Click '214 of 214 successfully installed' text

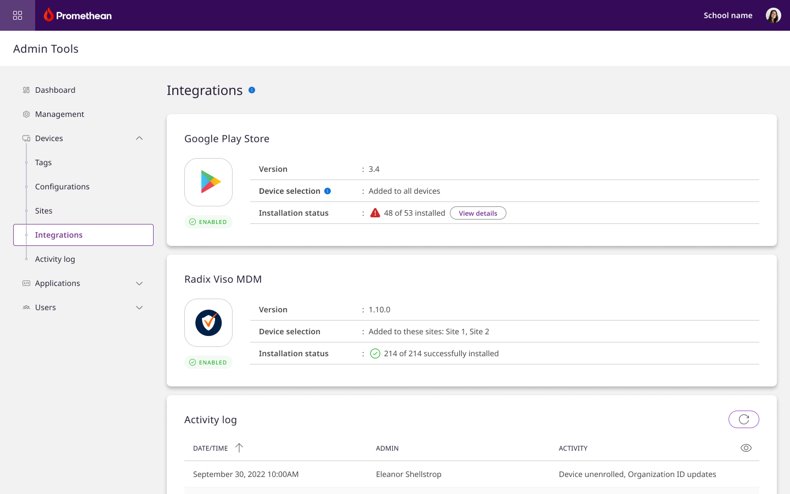(441, 354)
